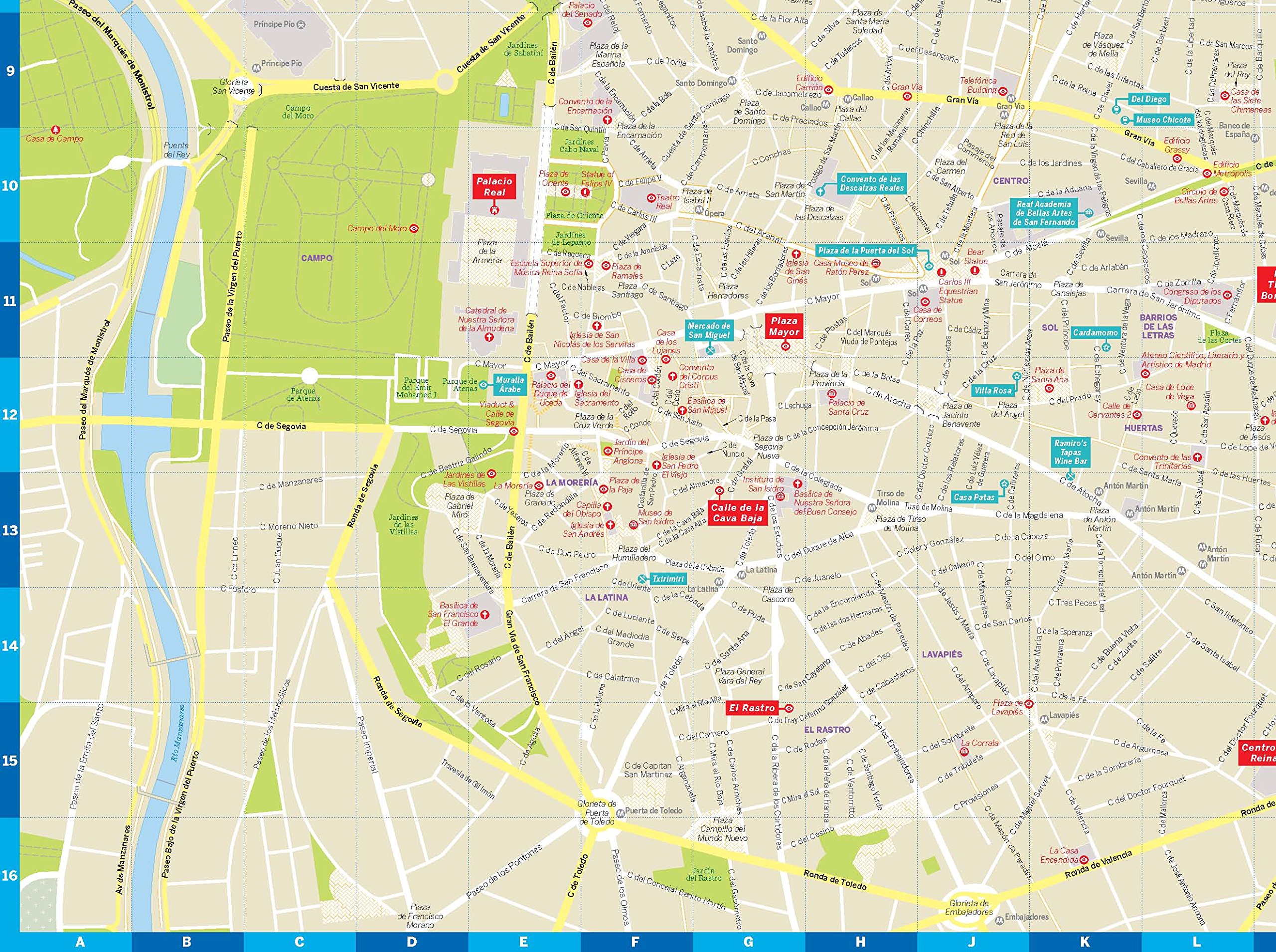
Task: Select grid row 13 on the left edge
Action: click(10, 530)
